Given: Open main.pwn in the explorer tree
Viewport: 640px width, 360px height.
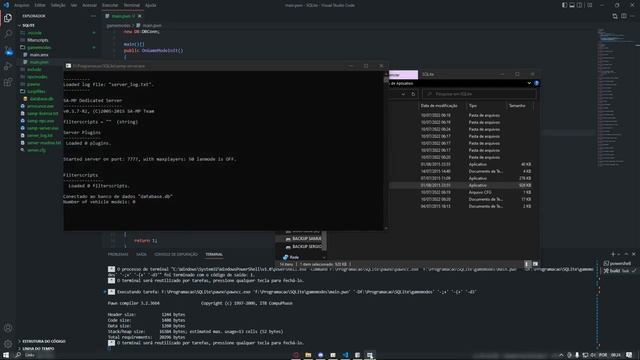Looking at the screenshot, I should coord(39,62).
